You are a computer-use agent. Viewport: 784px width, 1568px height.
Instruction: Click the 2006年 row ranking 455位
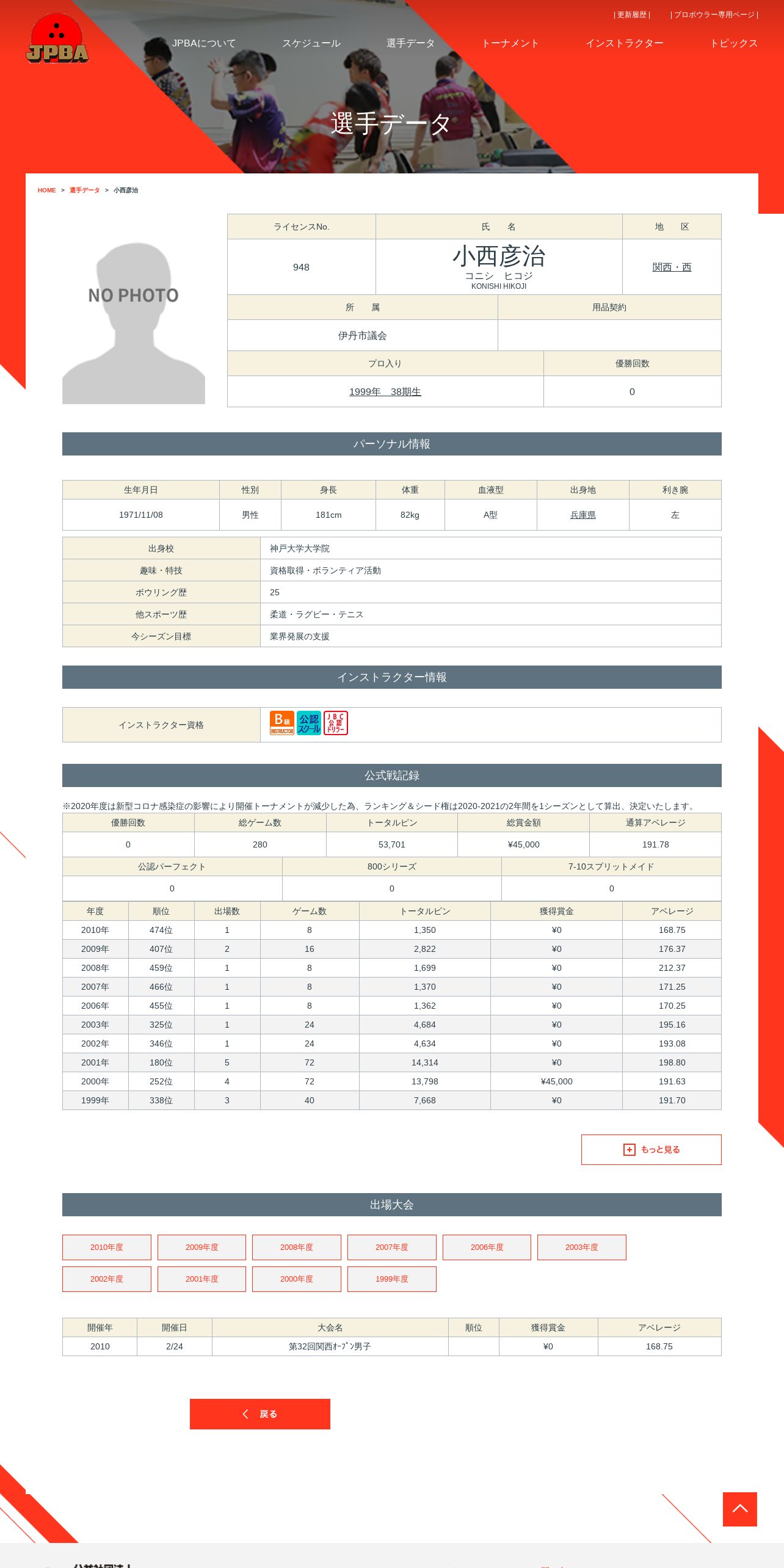[161, 1006]
